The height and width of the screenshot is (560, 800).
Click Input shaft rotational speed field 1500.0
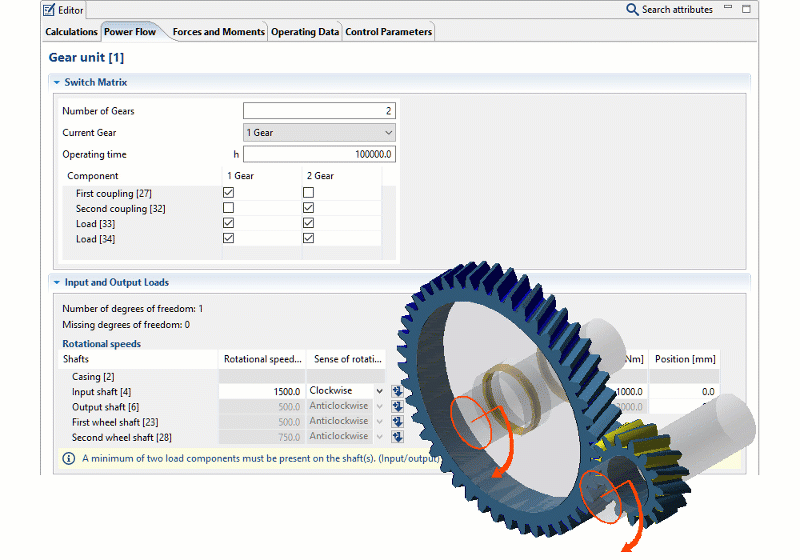[x=262, y=391]
